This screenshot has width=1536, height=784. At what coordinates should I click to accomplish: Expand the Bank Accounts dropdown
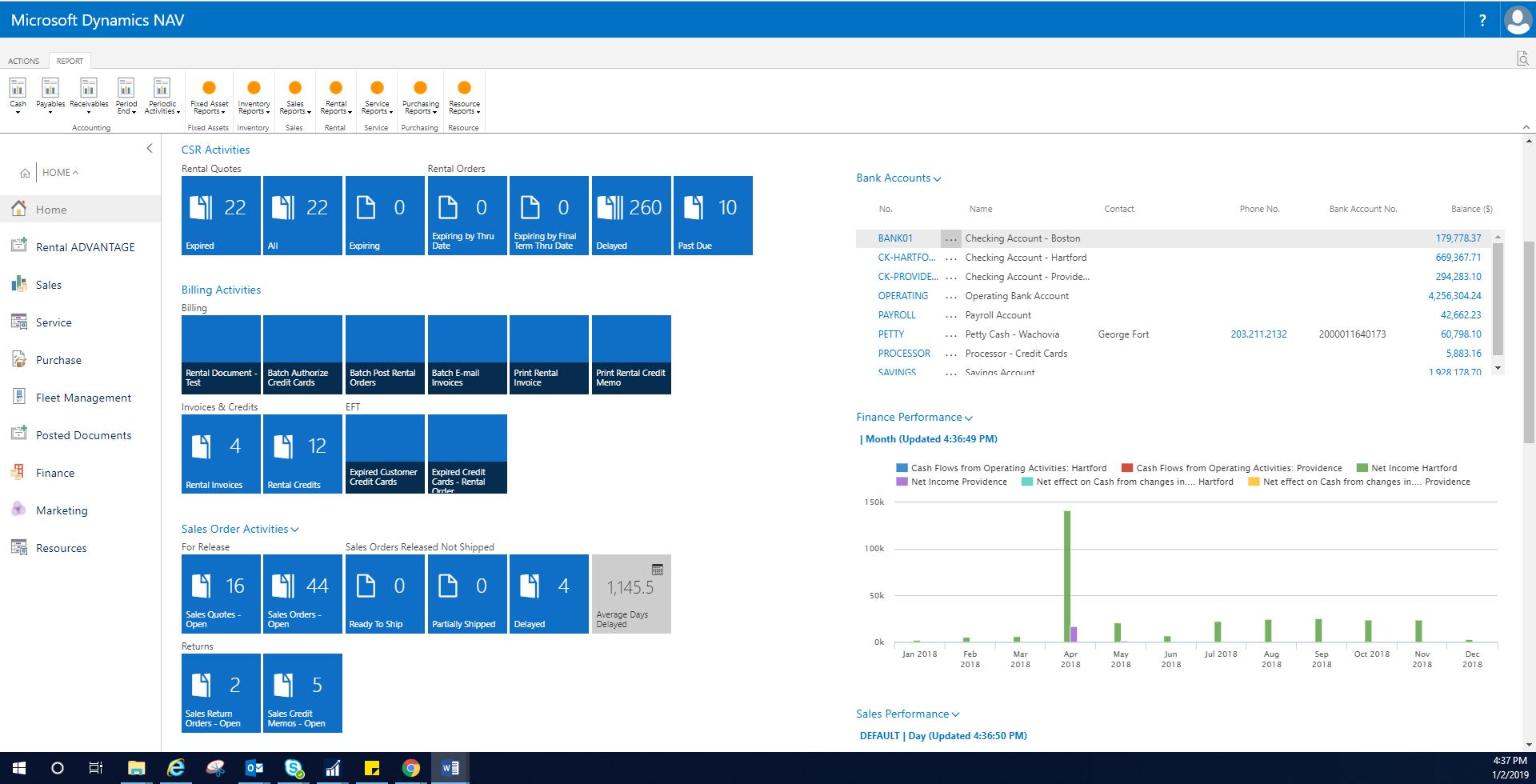[937, 178]
